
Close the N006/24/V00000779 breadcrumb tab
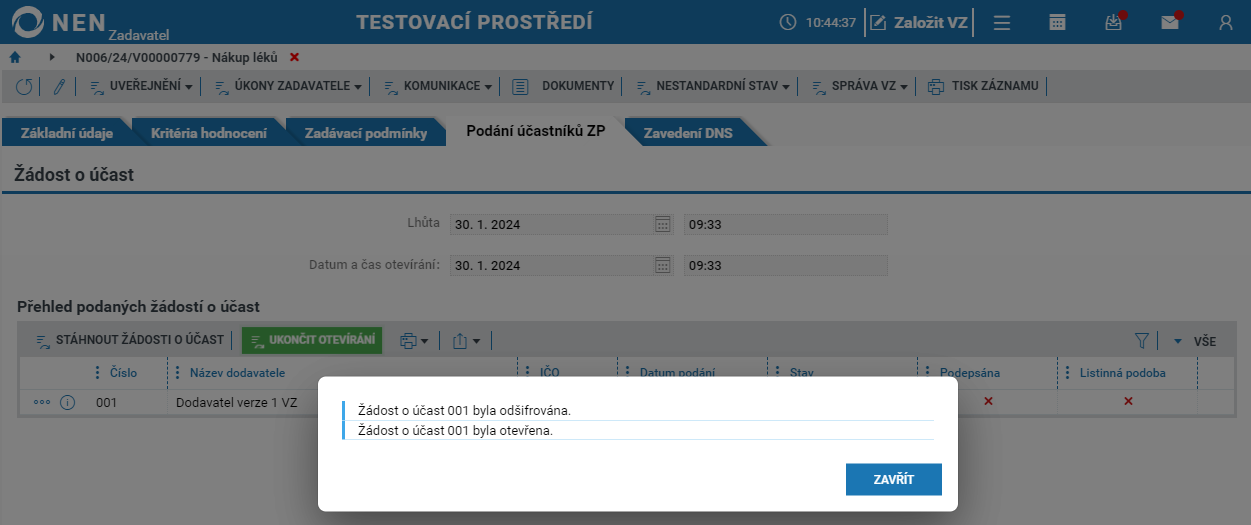294,58
